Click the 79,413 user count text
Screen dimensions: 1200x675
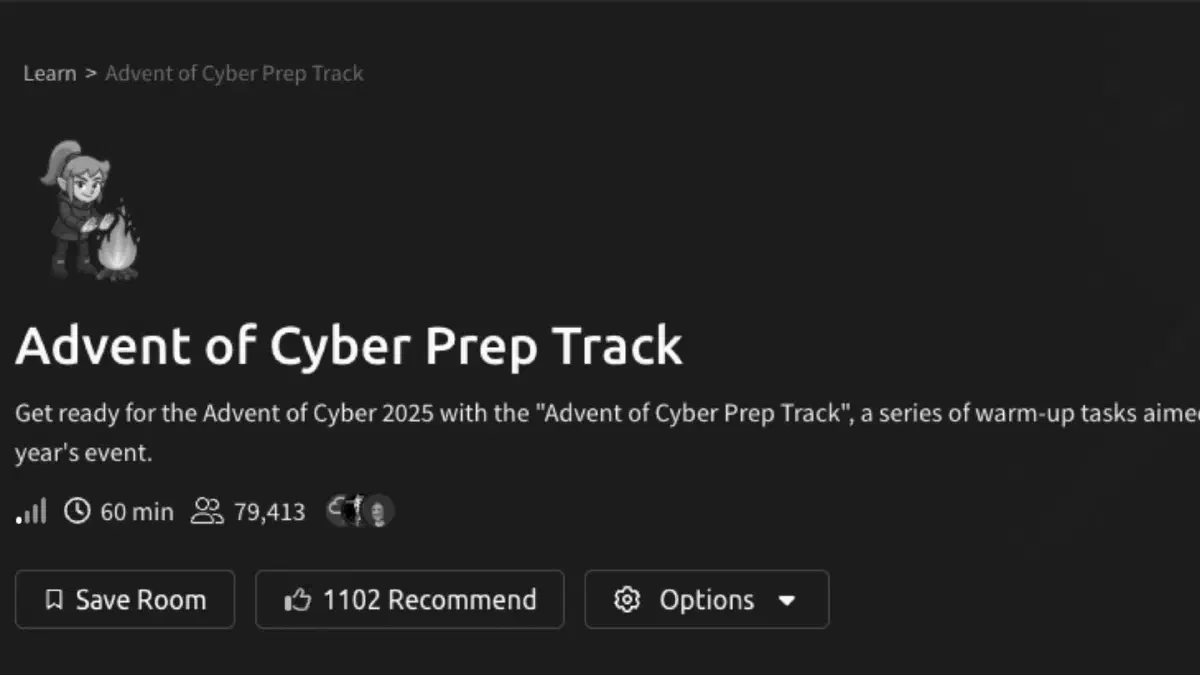(269, 511)
